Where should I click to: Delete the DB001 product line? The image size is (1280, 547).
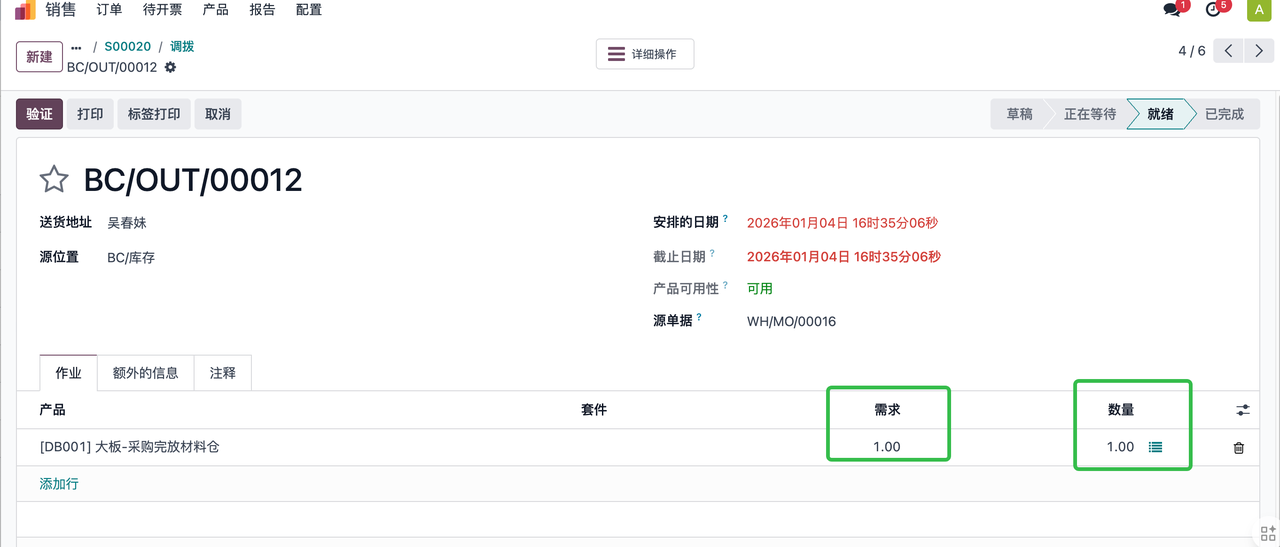pos(1239,448)
